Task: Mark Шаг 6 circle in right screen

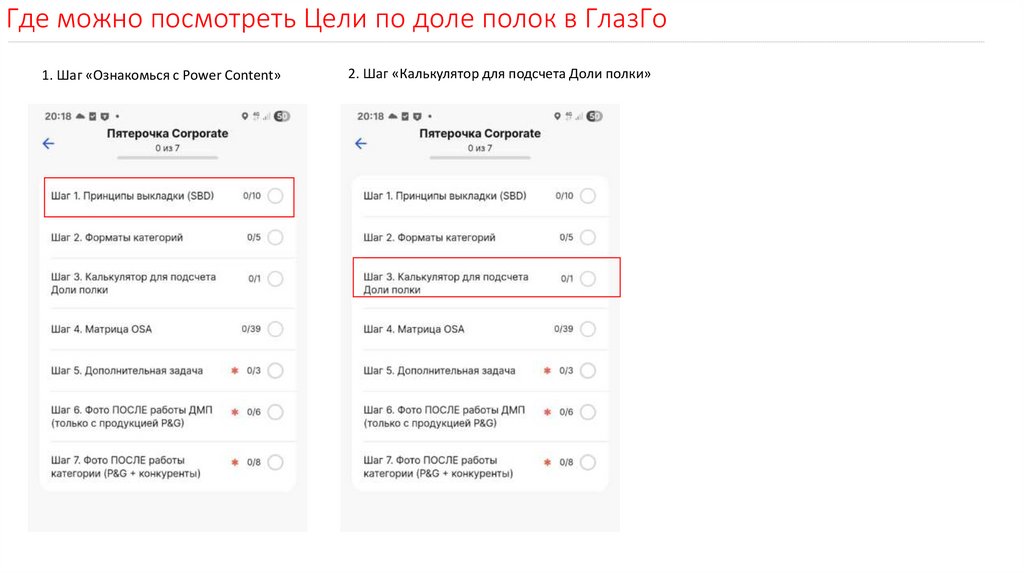Action: point(588,412)
